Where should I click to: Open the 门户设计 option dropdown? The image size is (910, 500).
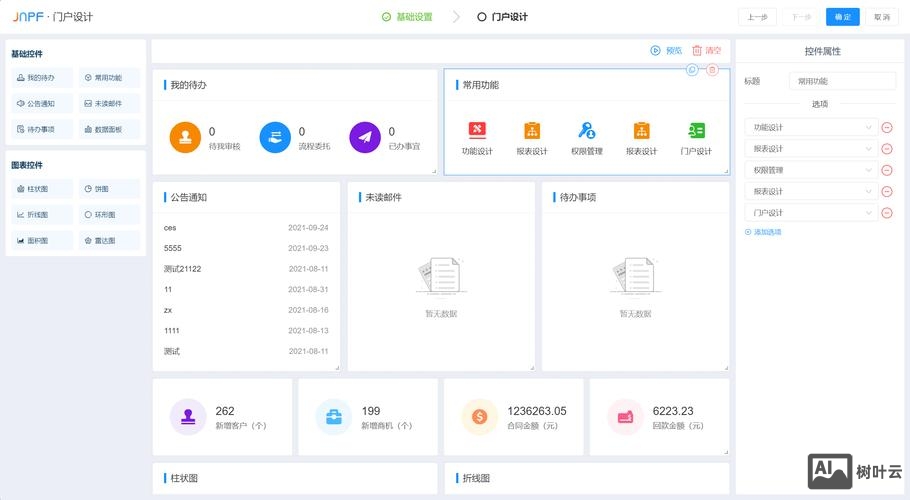tap(811, 213)
